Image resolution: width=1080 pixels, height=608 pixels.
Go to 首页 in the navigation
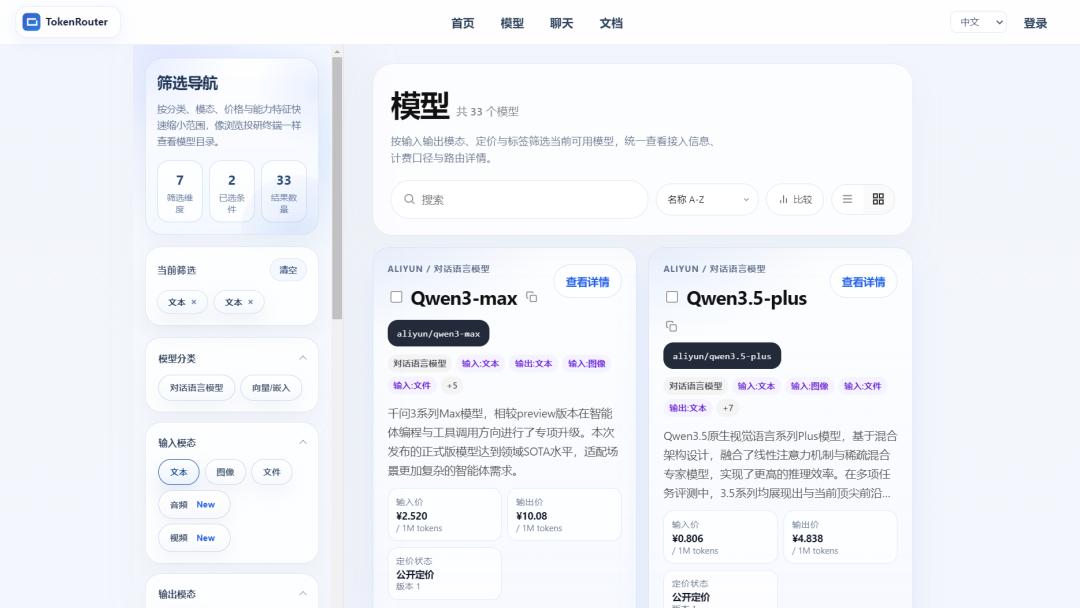[463, 23]
